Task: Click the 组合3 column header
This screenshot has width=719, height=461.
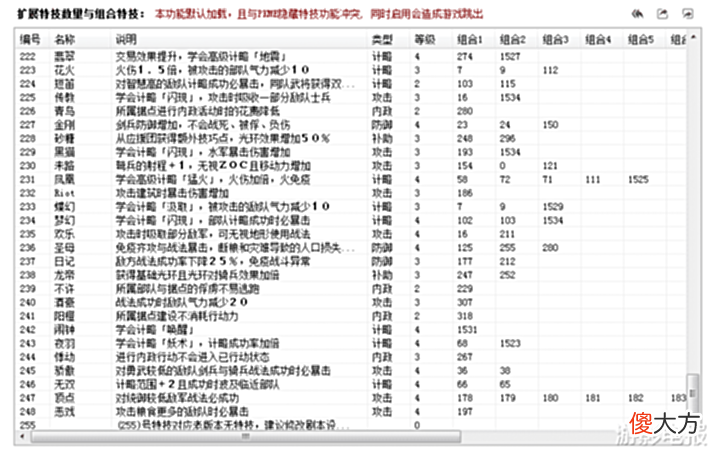Action: [555, 39]
